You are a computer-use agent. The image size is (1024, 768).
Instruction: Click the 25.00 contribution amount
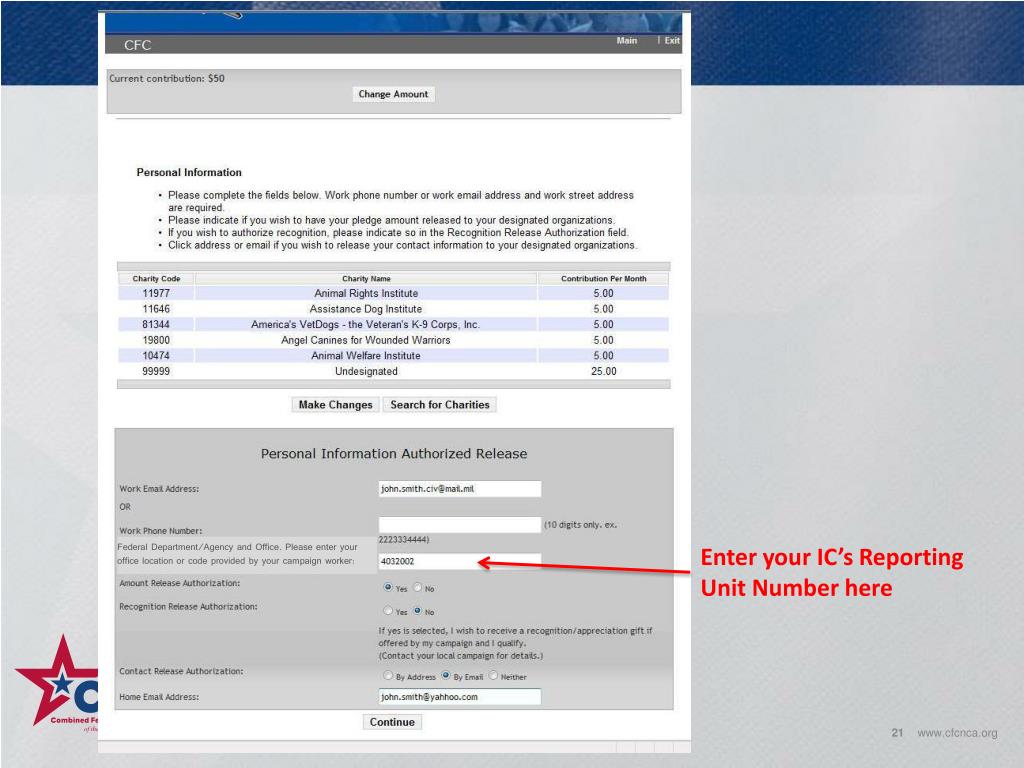pos(603,371)
